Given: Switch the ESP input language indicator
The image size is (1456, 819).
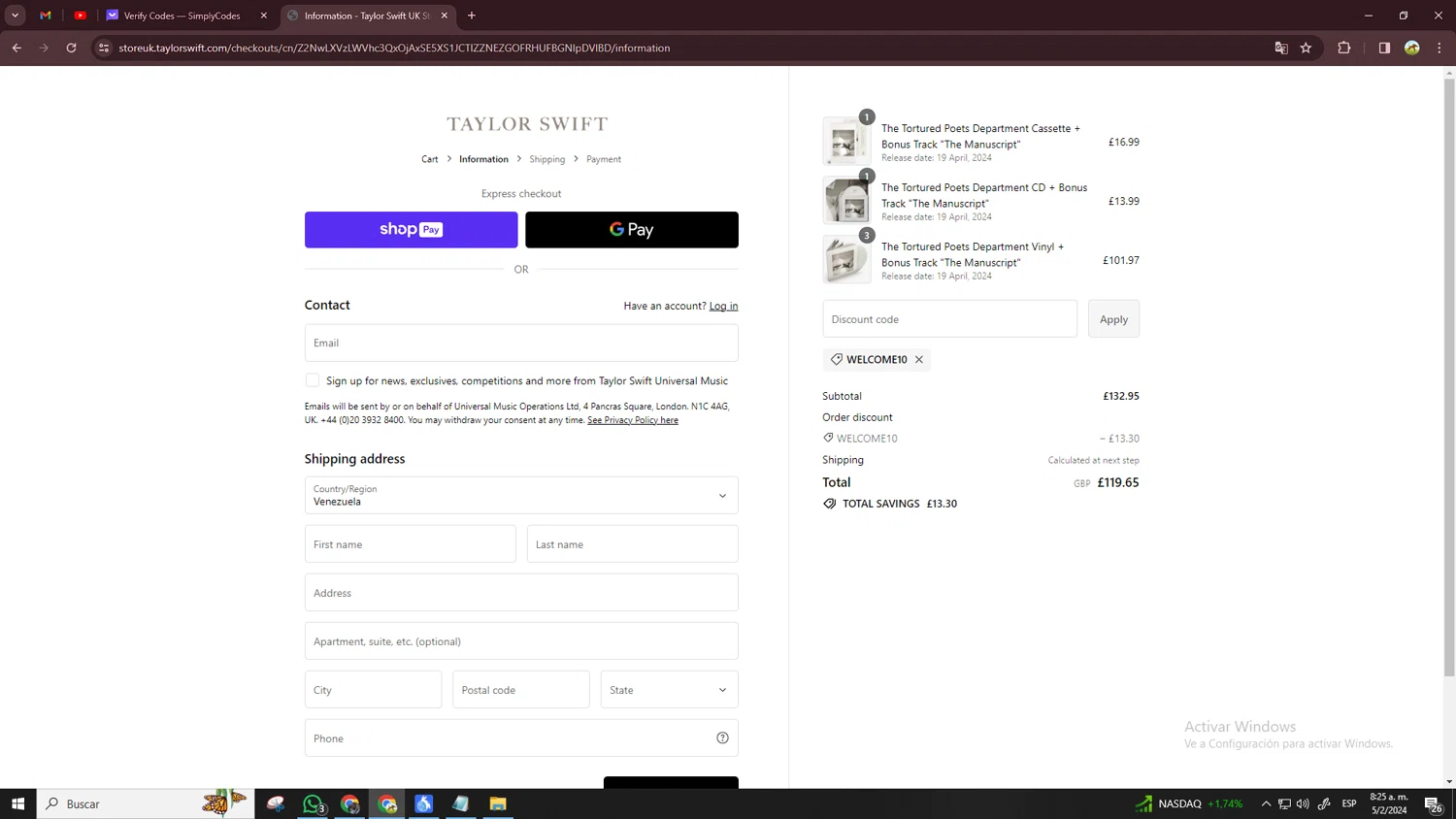Looking at the screenshot, I should click(x=1349, y=803).
